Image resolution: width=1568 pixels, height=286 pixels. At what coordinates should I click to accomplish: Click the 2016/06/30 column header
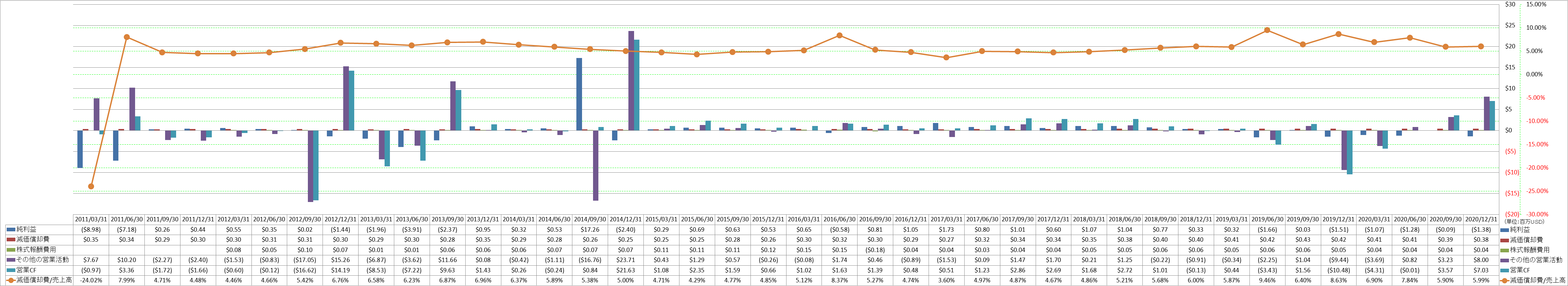(x=840, y=219)
